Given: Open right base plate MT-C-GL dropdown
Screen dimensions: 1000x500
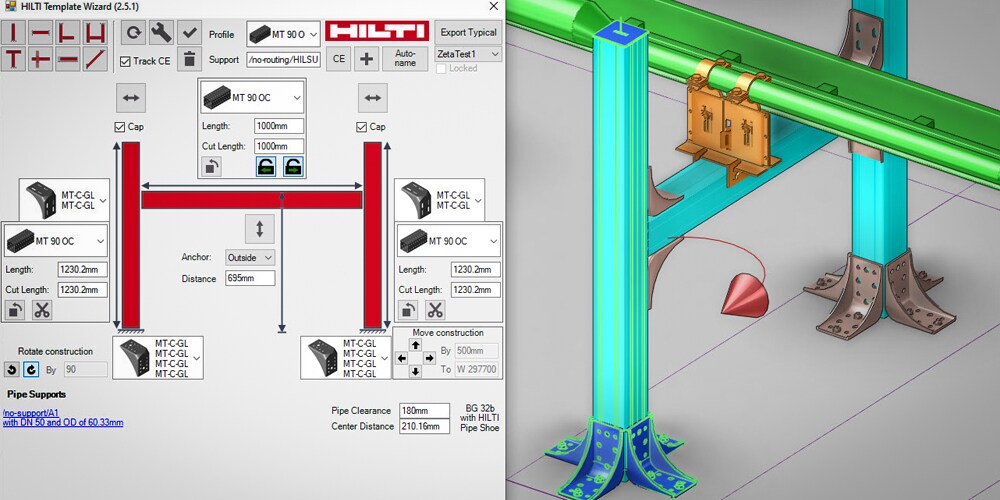Looking at the screenshot, I should (x=346, y=358).
